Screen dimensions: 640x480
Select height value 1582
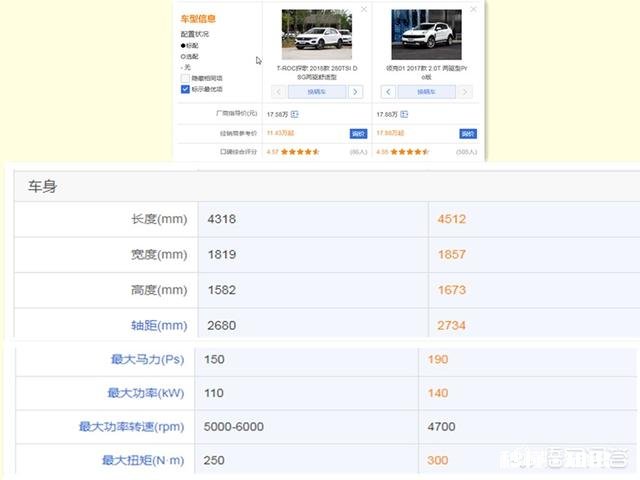[222, 290]
